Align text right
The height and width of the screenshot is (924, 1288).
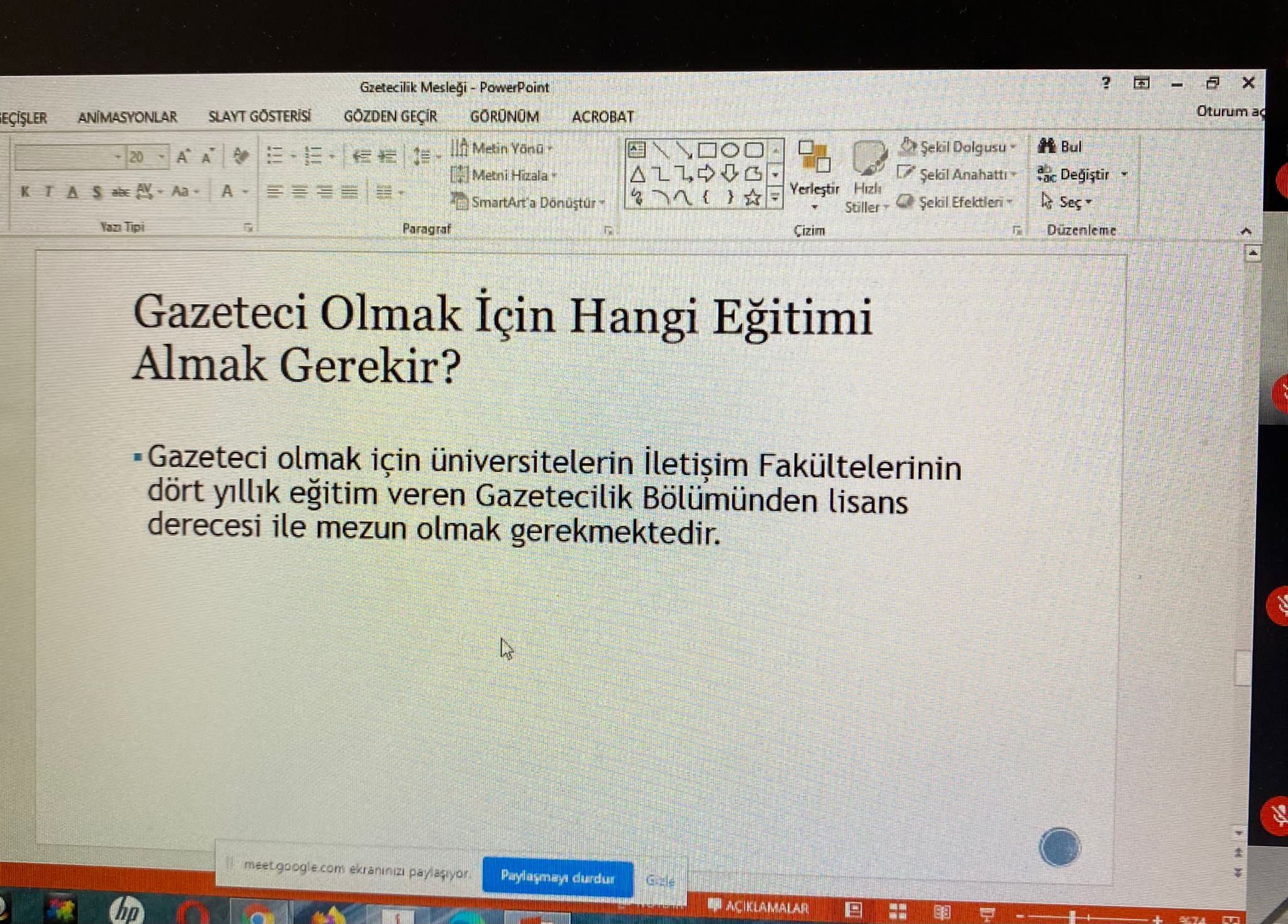click(325, 192)
